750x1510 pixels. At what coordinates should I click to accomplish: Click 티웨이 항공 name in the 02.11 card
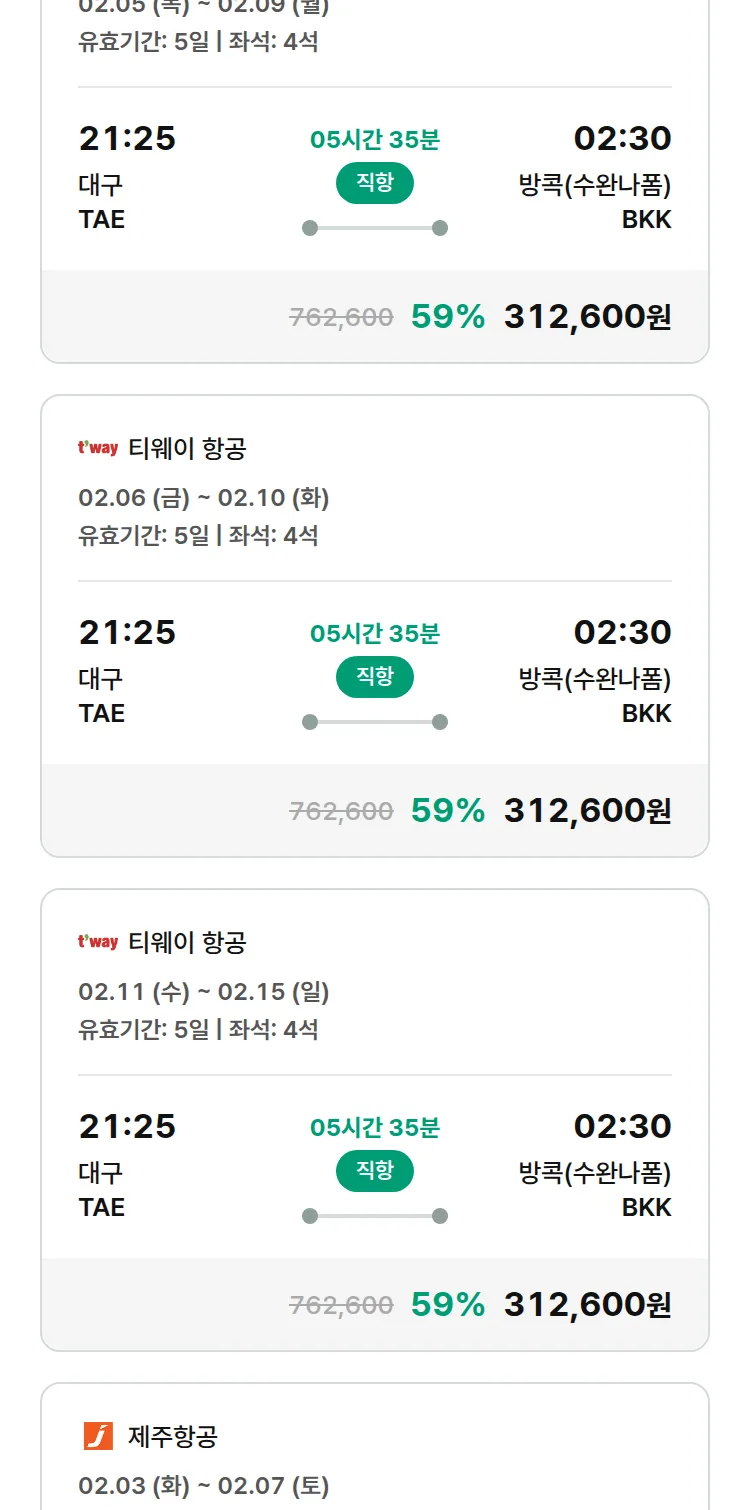pyautogui.click(x=187, y=943)
